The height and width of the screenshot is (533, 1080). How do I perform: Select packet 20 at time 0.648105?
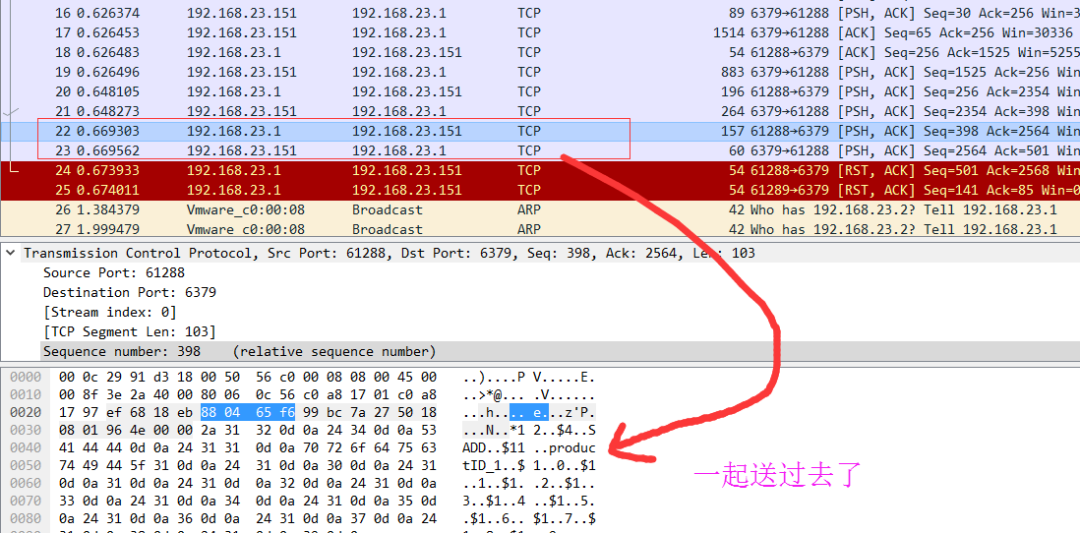coord(540,92)
